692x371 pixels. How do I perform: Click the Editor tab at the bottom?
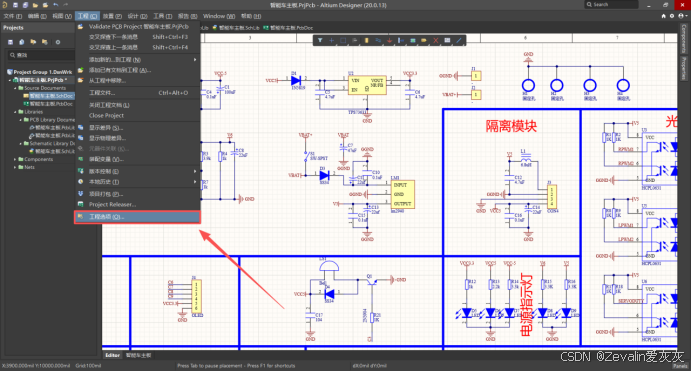click(112, 355)
